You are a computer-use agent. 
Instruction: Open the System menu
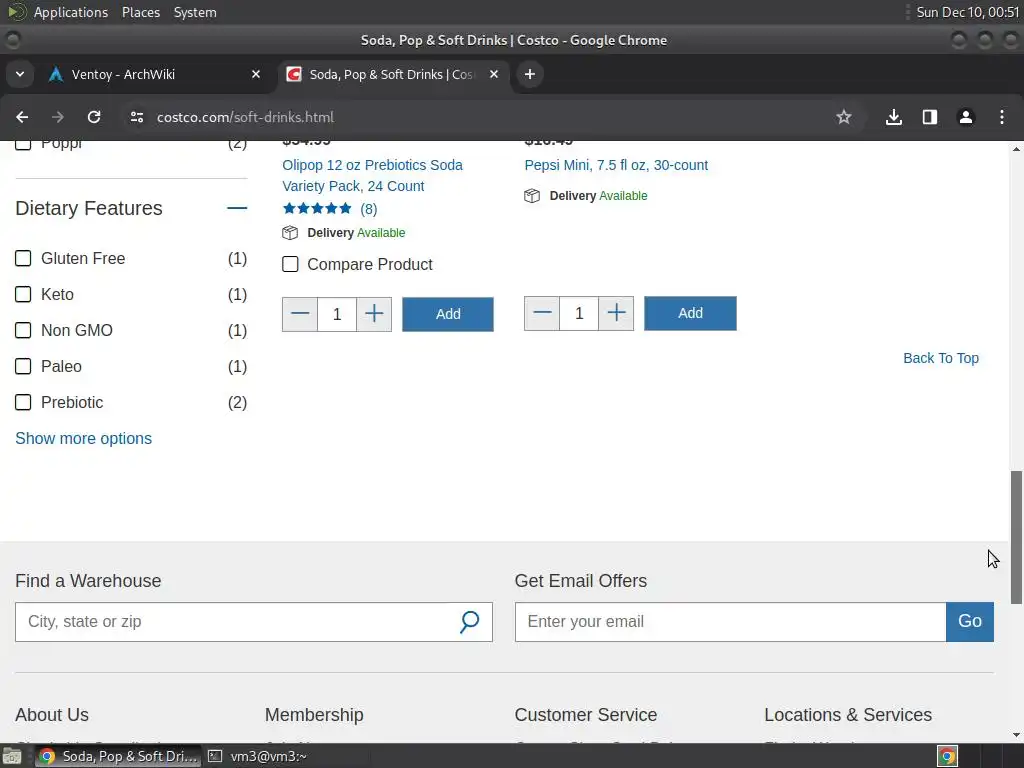pos(195,12)
